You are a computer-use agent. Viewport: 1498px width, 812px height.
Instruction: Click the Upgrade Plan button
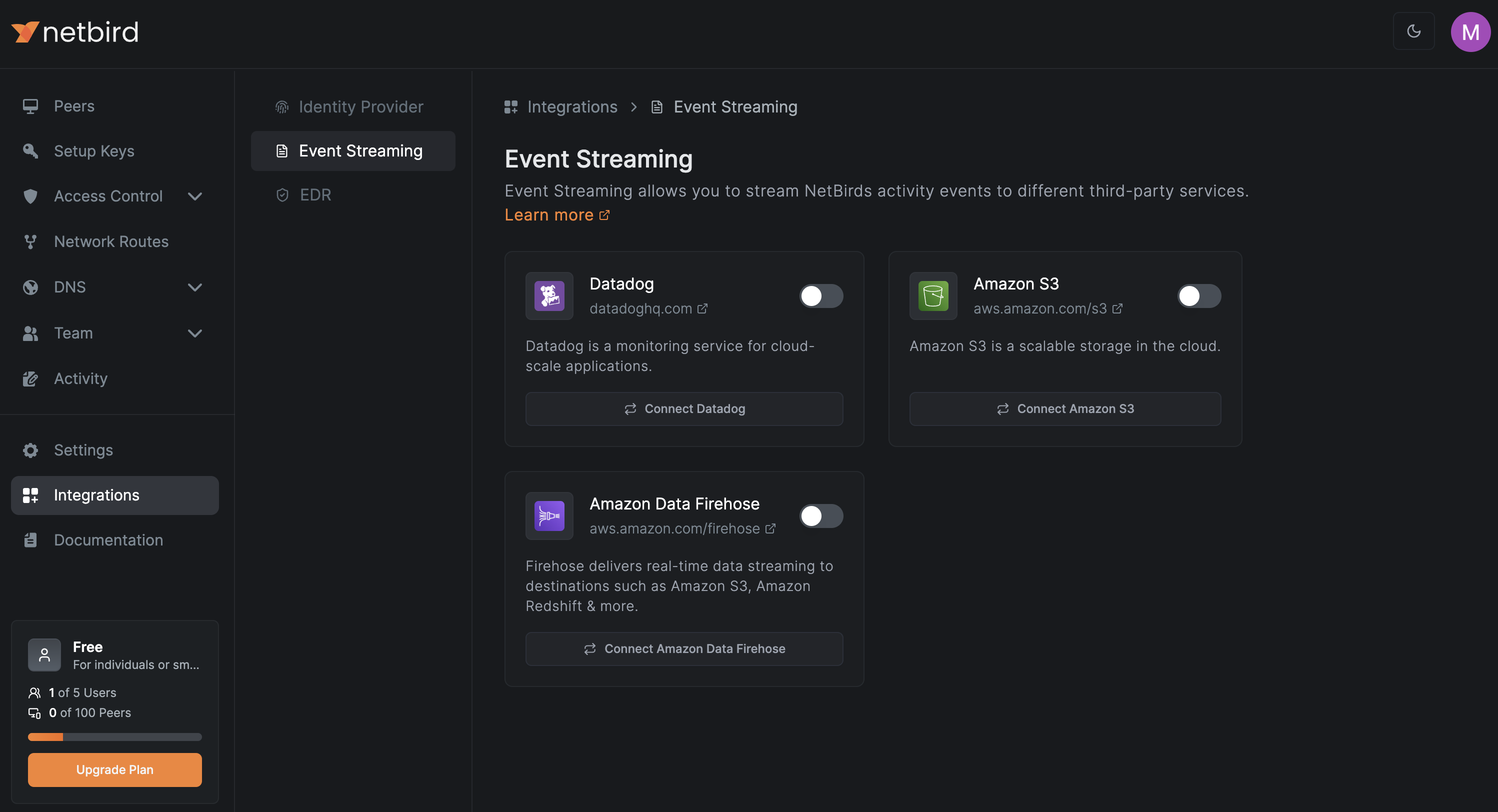tap(114, 769)
